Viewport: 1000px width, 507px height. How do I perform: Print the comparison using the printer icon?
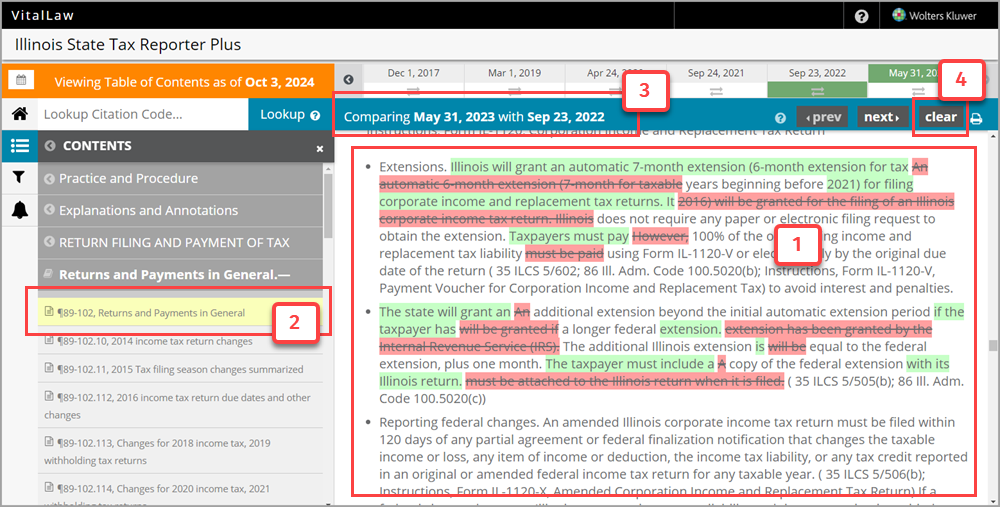[976, 119]
